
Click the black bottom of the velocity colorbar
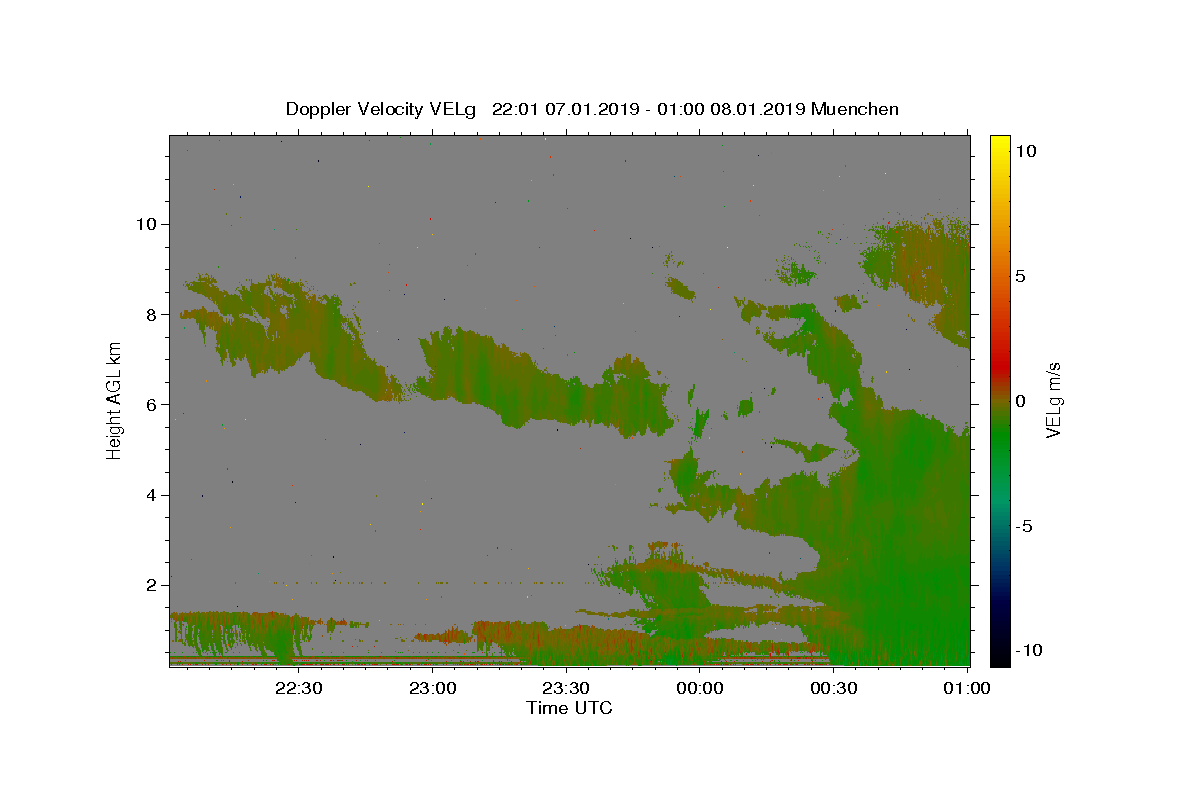[x=1000, y=655]
